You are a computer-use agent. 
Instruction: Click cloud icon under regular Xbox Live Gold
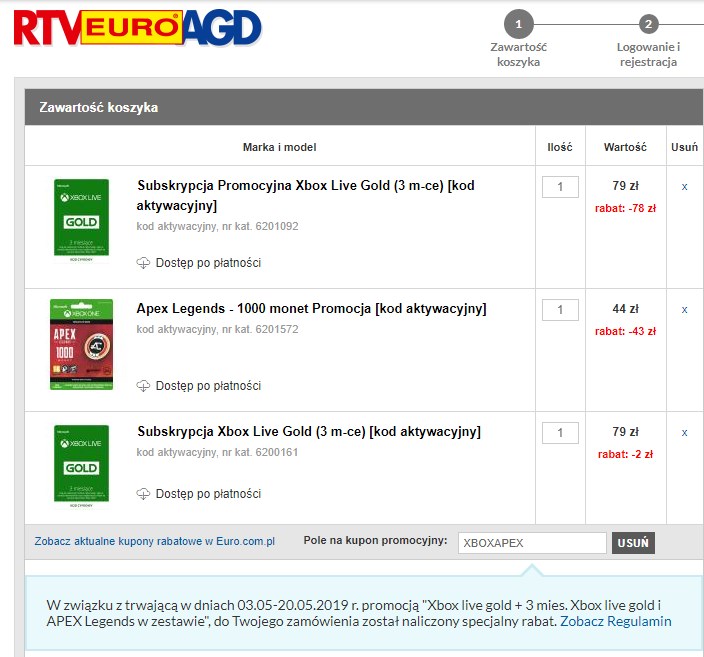[143, 494]
